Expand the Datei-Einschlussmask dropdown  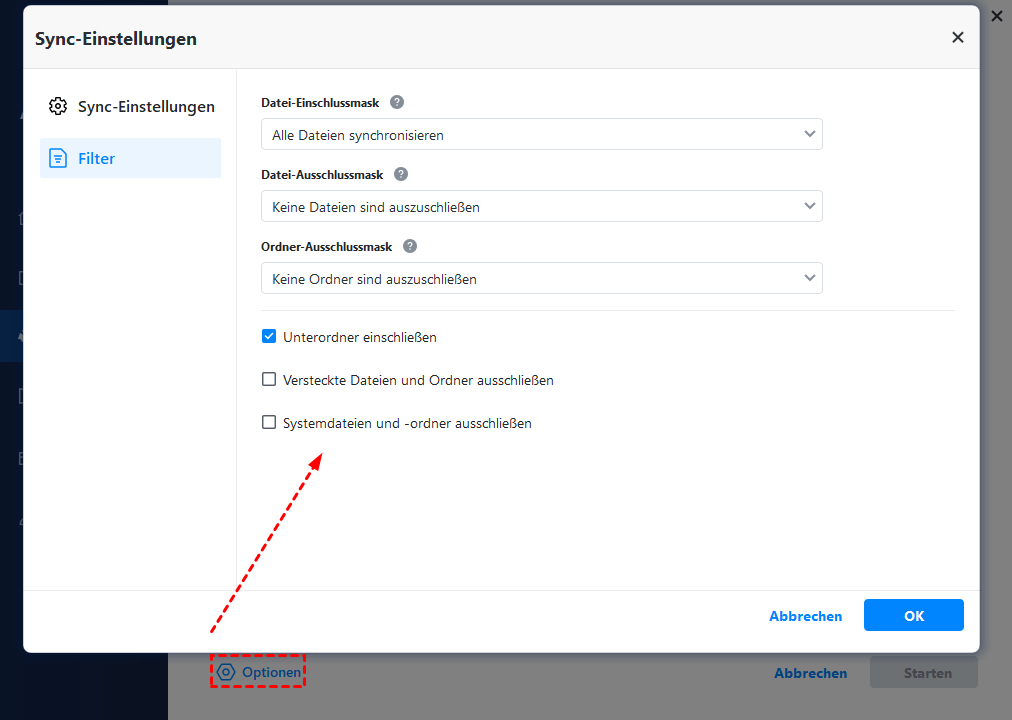pyautogui.click(x=541, y=135)
